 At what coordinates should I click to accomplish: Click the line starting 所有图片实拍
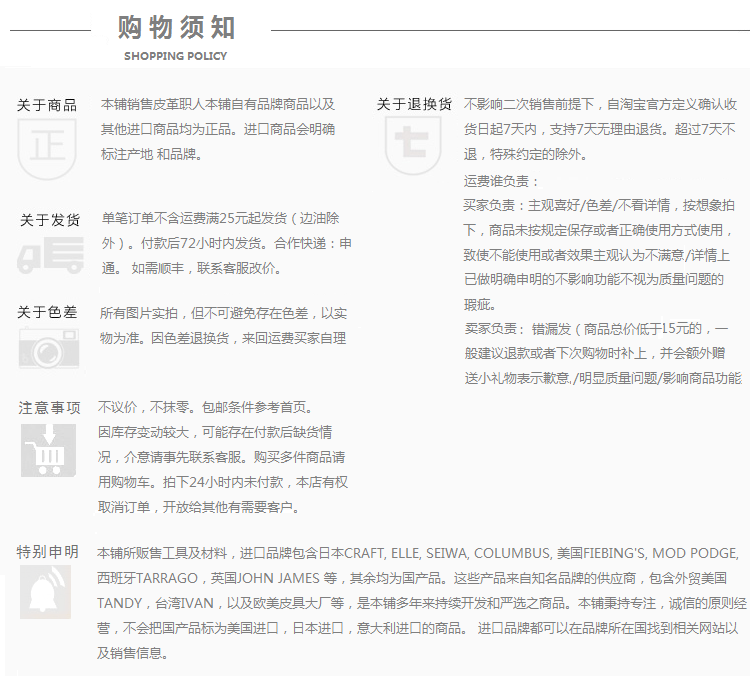click(x=223, y=313)
